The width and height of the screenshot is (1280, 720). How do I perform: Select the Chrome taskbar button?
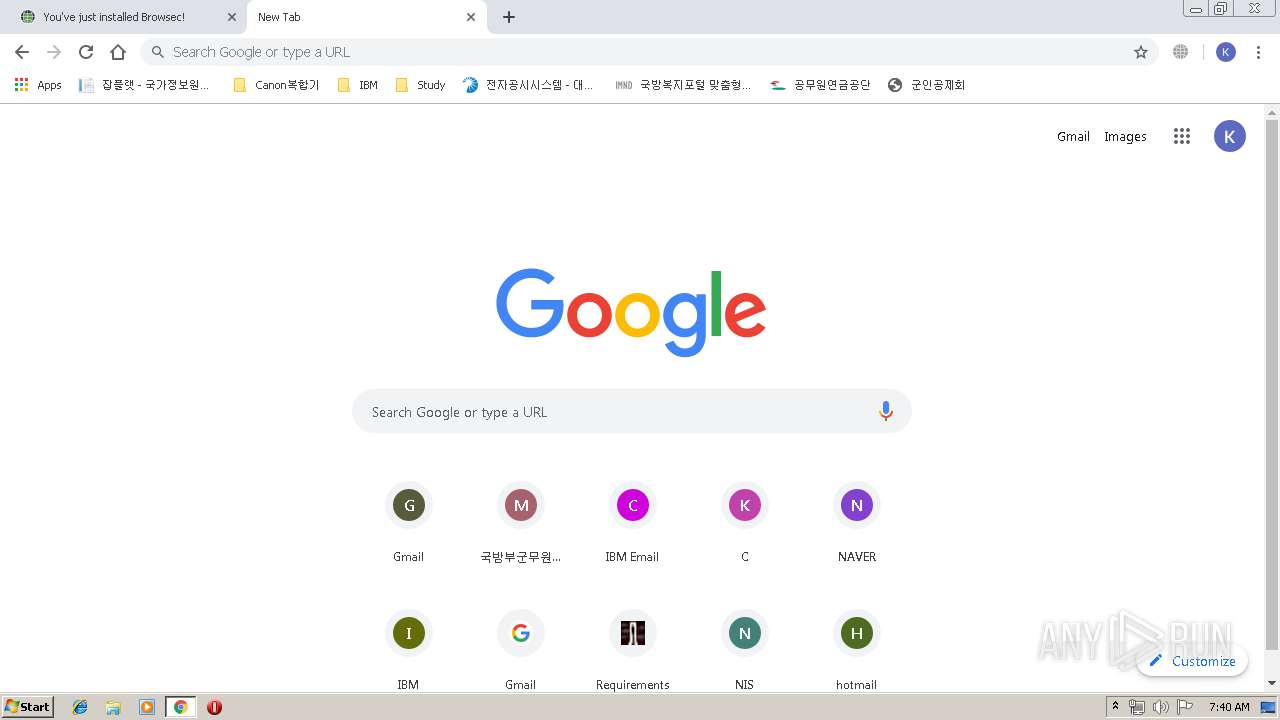(x=180, y=707)
